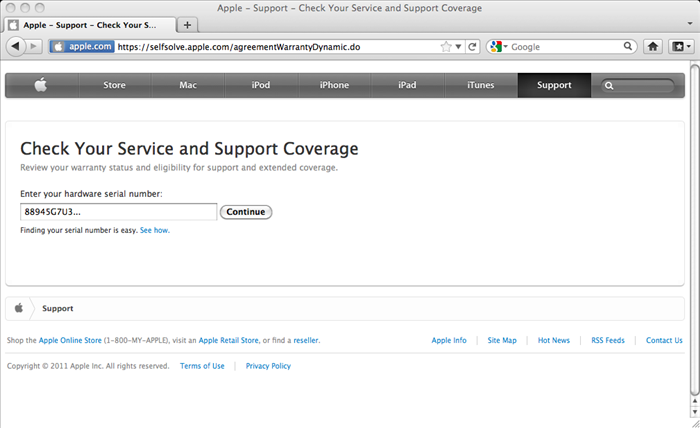
Task: Click the browser forward arrow
Action: click(x=34, y=46)
